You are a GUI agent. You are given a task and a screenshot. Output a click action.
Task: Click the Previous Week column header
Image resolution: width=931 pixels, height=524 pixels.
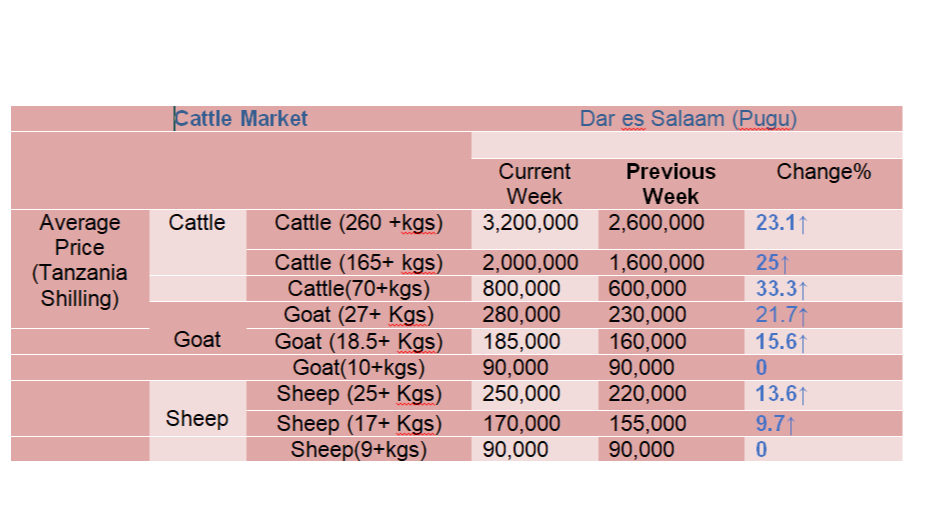coord(671,183)
